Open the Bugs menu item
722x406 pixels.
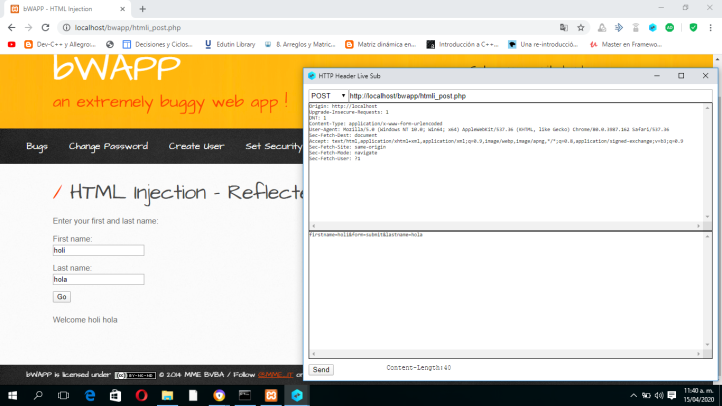coord(37,146)
